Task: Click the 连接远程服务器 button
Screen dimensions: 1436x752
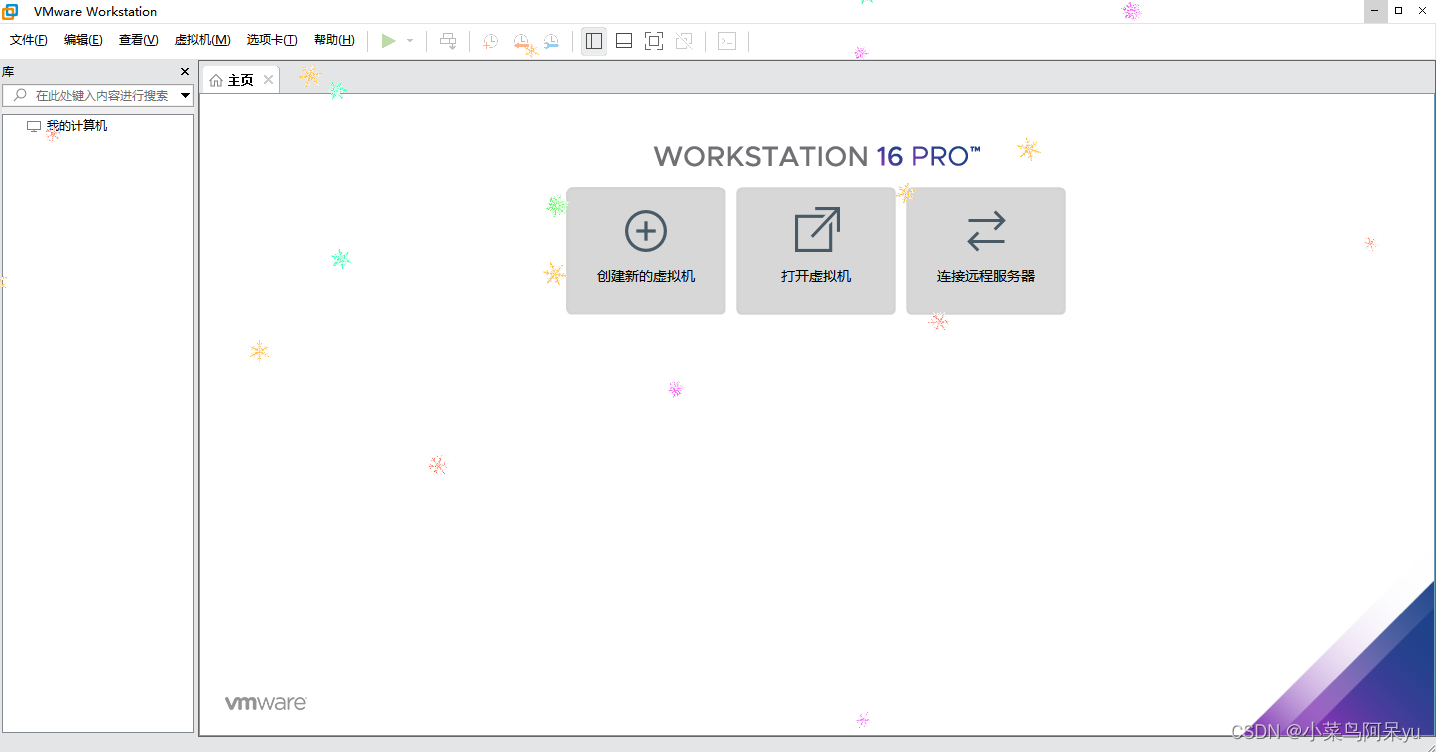Action: pyautogui.click(x=986, y=251)
